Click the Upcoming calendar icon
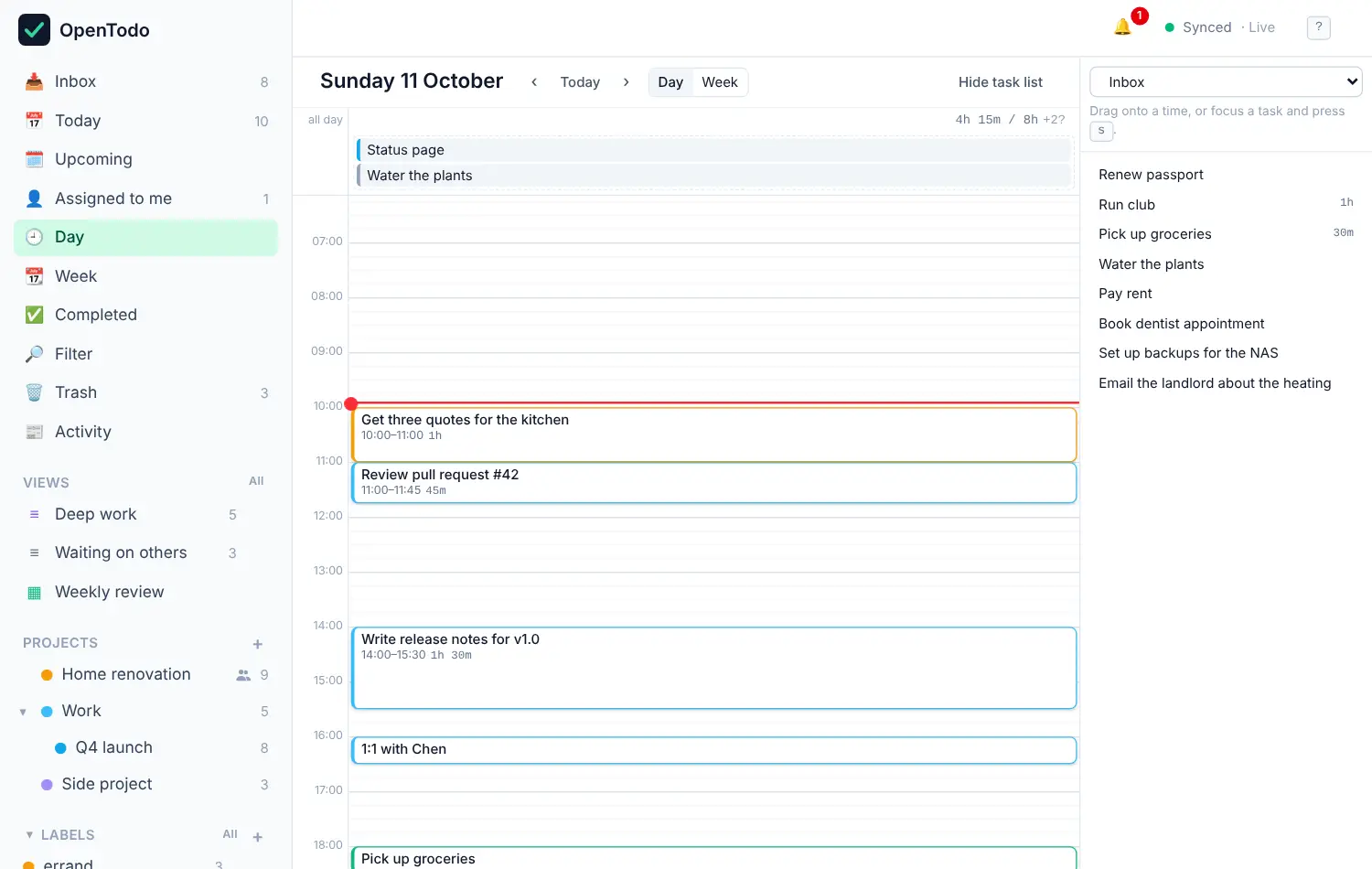Image resolution: width=1372 pixels, height=869 pixels. (34, 159)
